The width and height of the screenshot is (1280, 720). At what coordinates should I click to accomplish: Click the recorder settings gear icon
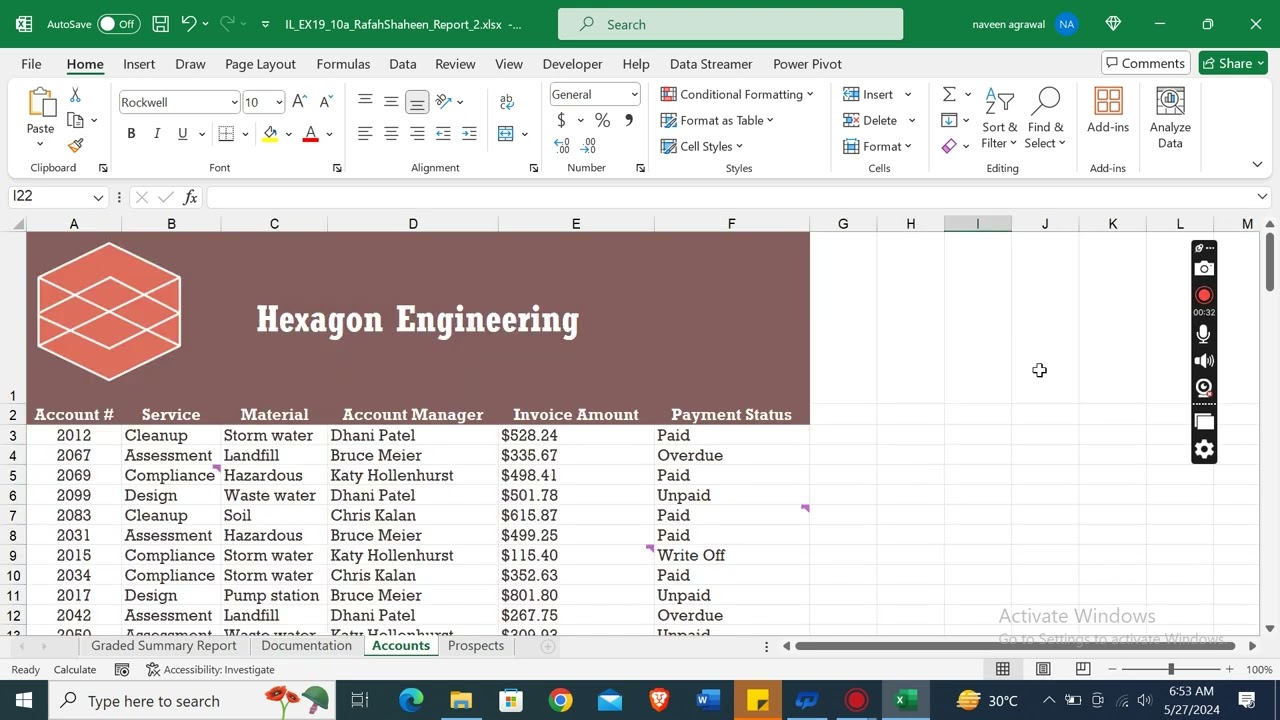point(1204,449)
